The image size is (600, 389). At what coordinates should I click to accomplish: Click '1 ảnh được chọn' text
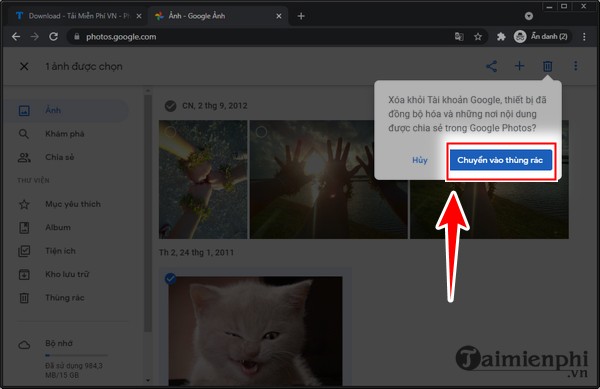coord(84,67)
